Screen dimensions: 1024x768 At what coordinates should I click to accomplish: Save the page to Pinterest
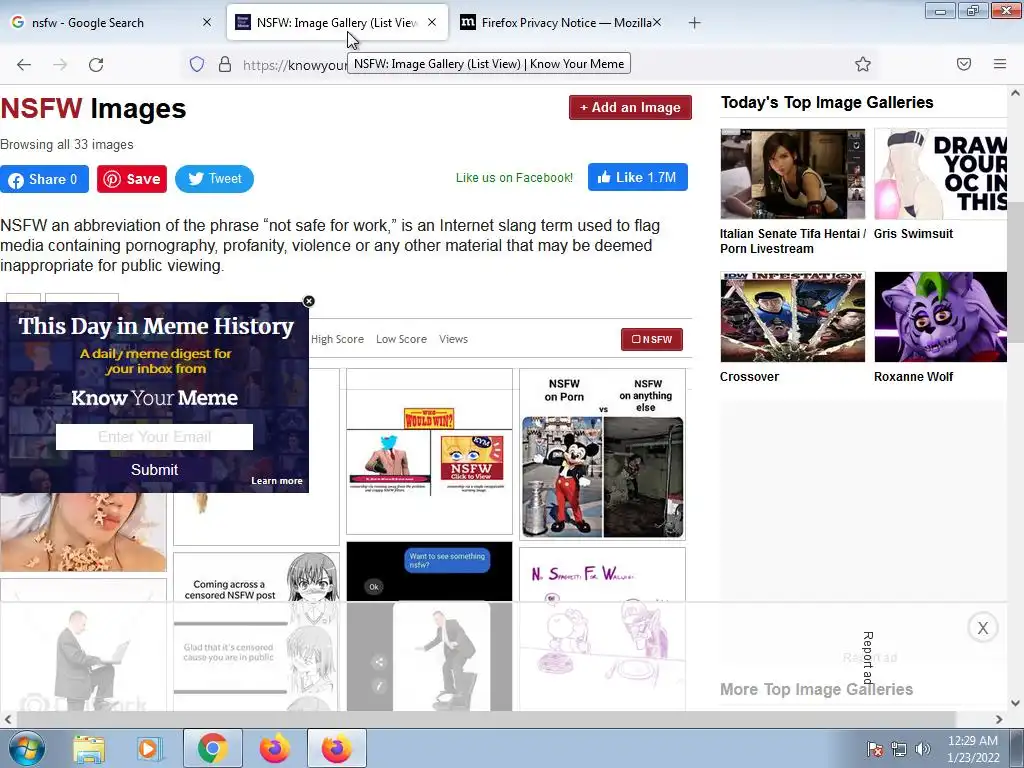132,179
